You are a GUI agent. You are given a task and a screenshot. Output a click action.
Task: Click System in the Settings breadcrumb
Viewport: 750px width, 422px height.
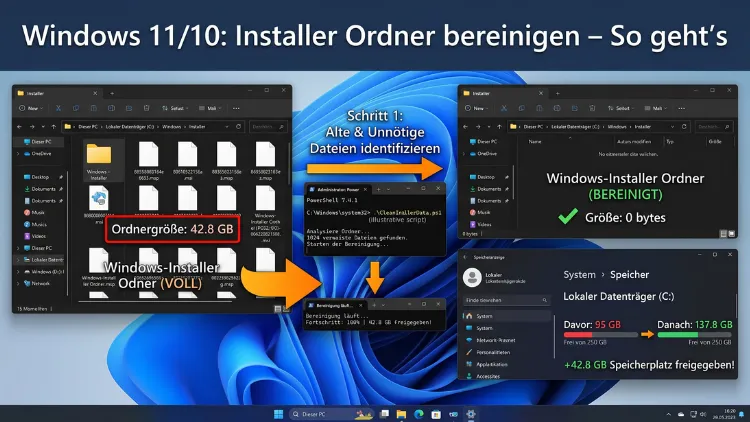pyautogui.click(x=579, y=275)
